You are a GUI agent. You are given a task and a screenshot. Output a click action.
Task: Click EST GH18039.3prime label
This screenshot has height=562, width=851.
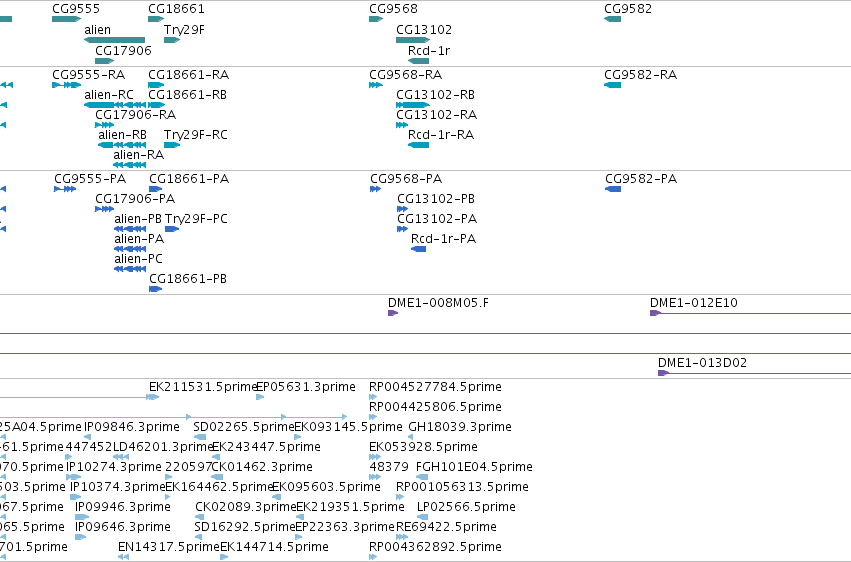(460, 427)
